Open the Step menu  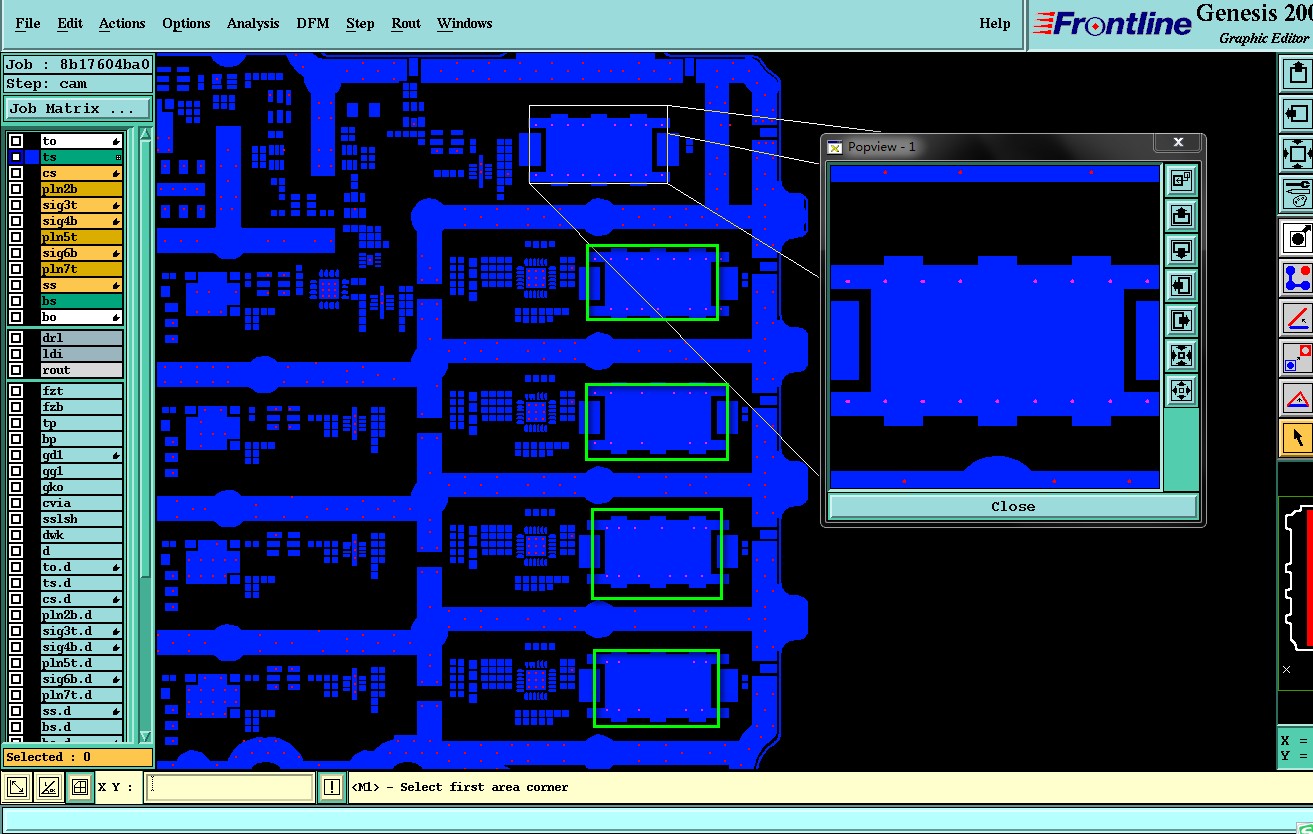tap(360, 23)
